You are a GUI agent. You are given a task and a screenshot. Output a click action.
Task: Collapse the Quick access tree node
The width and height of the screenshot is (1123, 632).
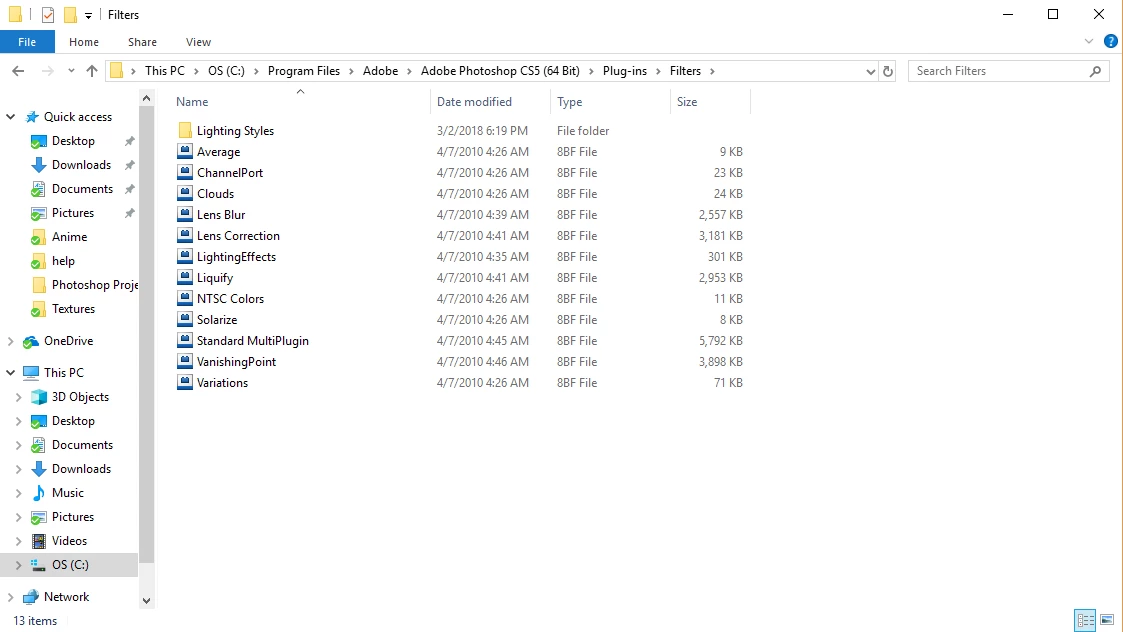tap(11, 117)
